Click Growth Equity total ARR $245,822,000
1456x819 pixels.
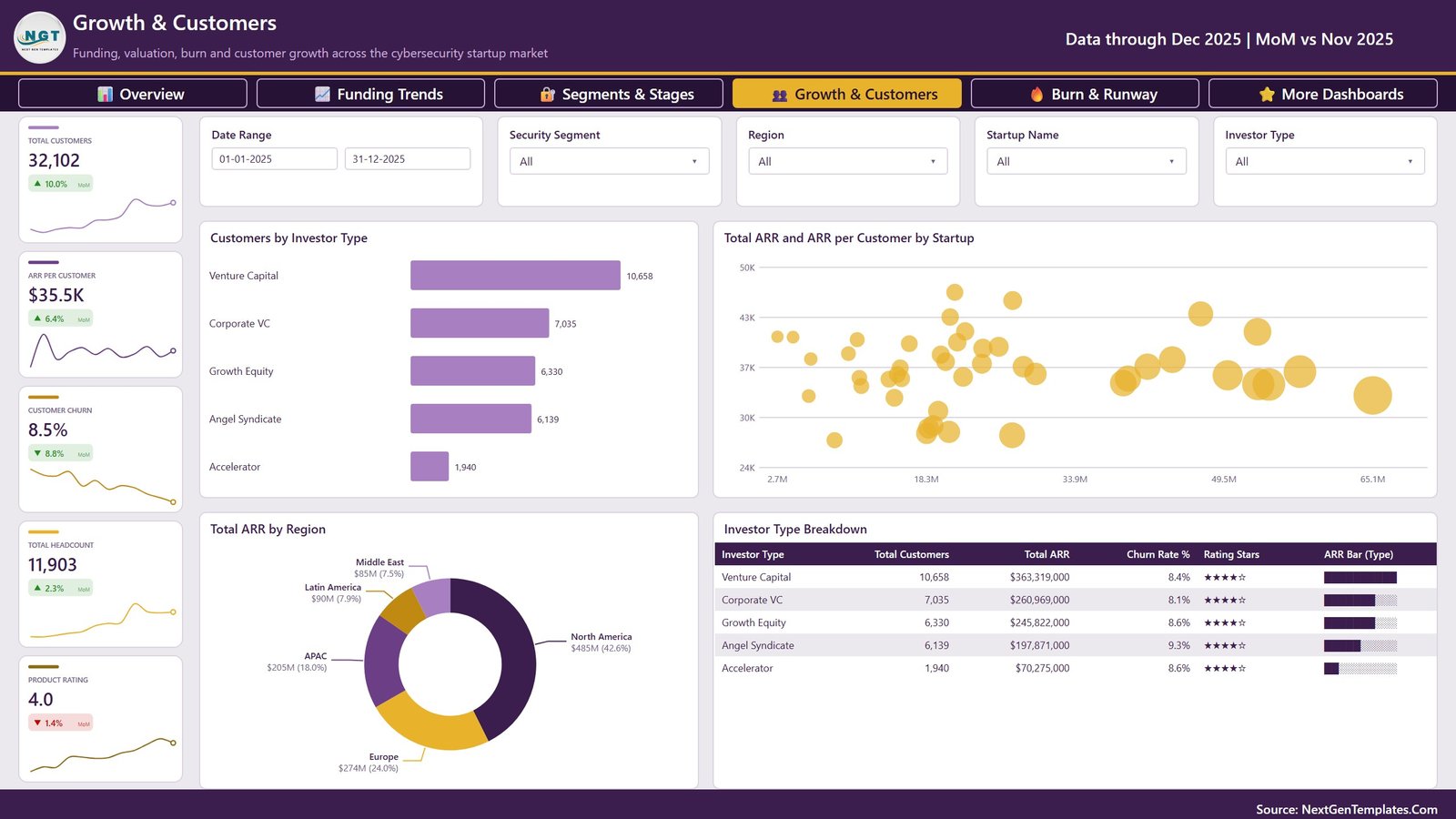tap(1039, 622)
